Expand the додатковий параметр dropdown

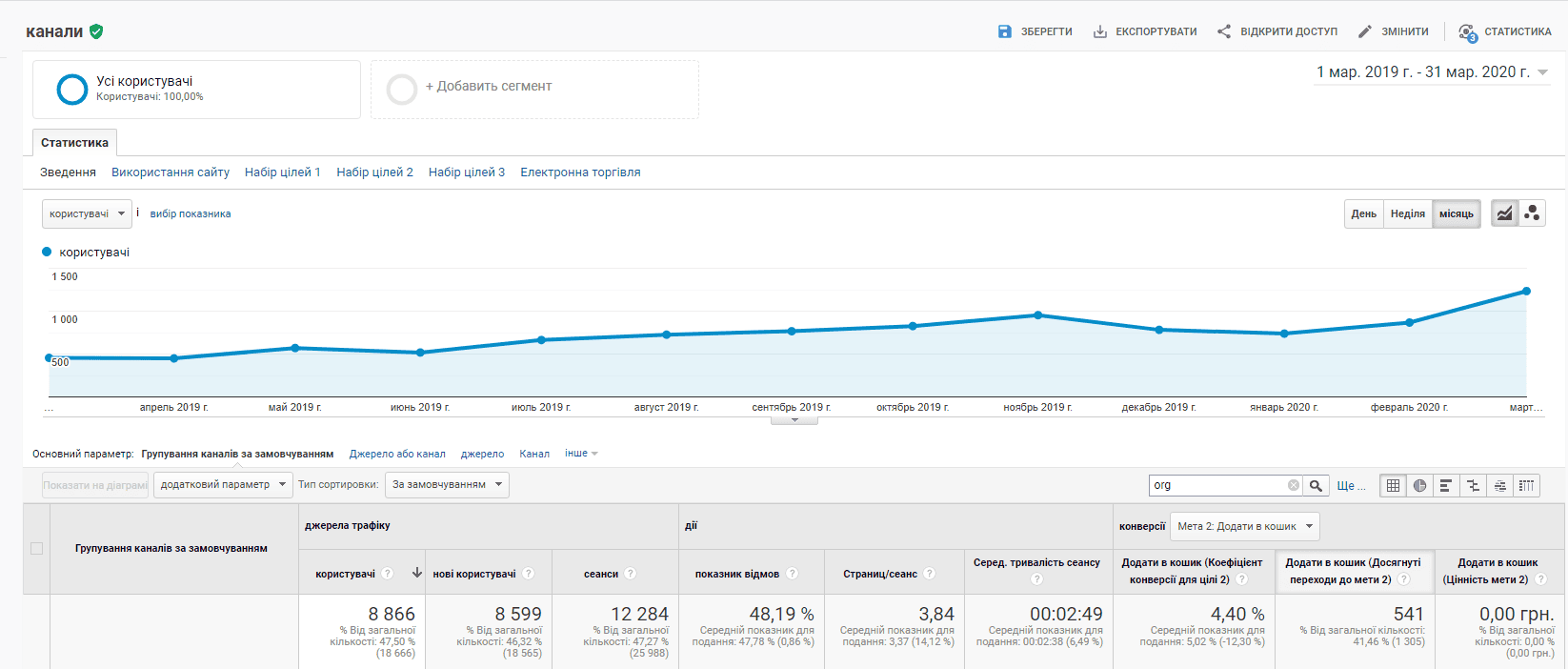[223, 485]
